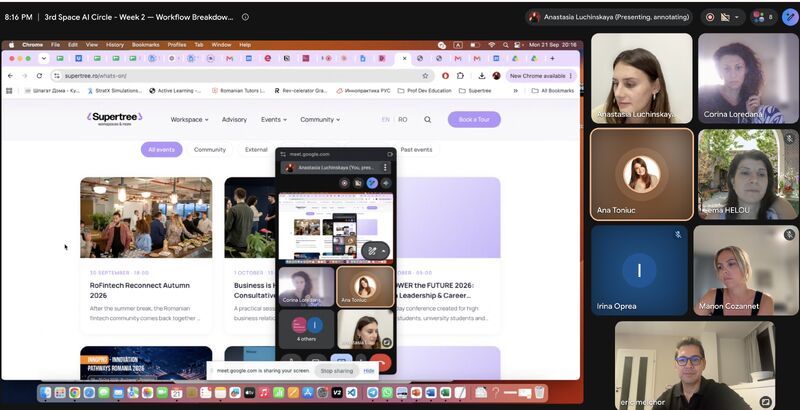This screenshot has width=800, height=410.
Task: Open WhatsApp in the macOS Dock
Action: (387, 393)
